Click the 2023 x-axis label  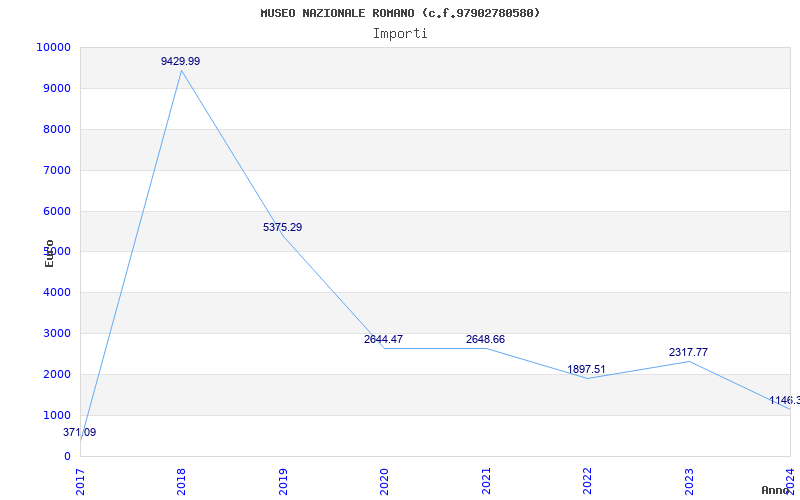pos(689,481)
